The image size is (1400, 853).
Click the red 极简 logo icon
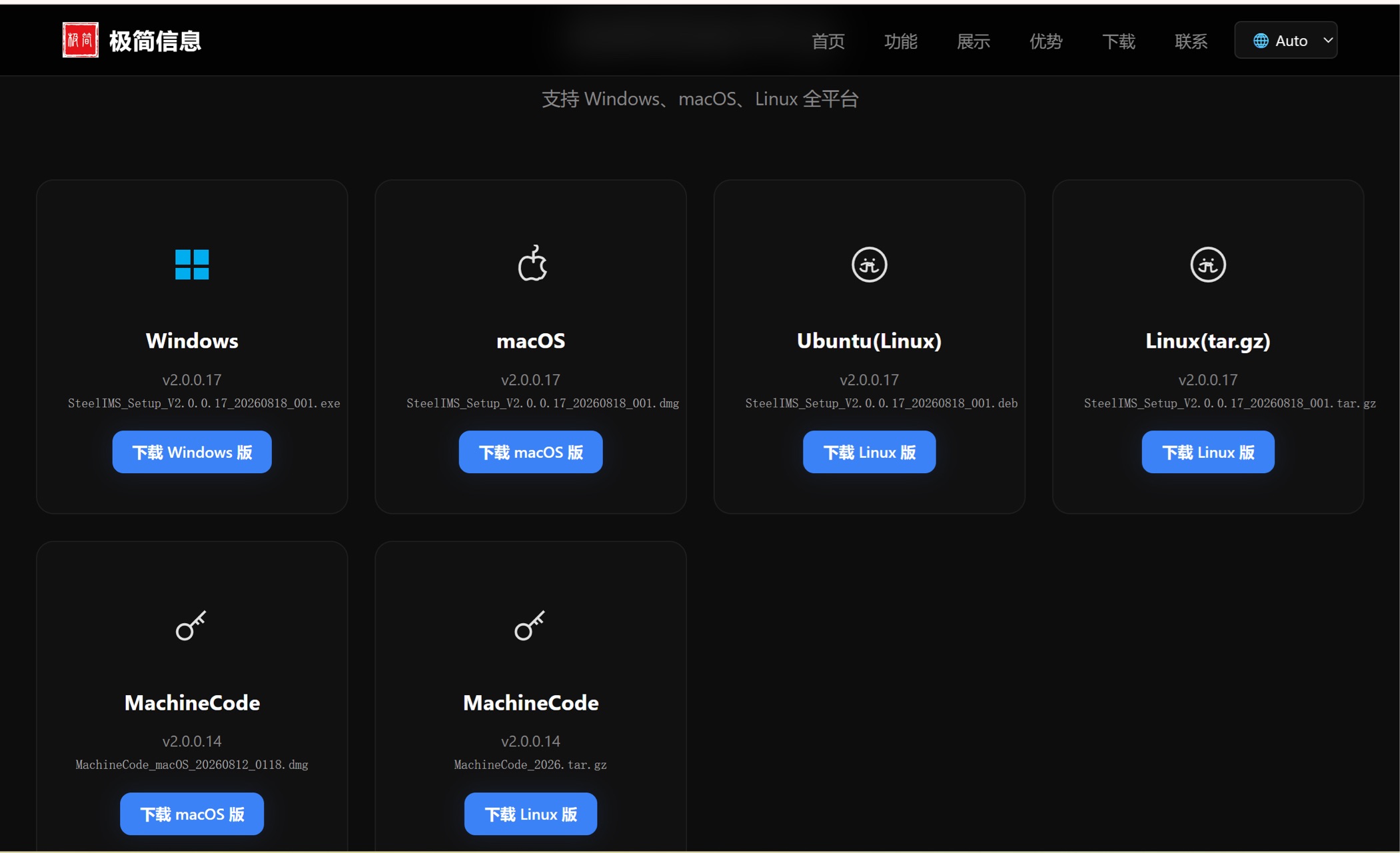81,40
